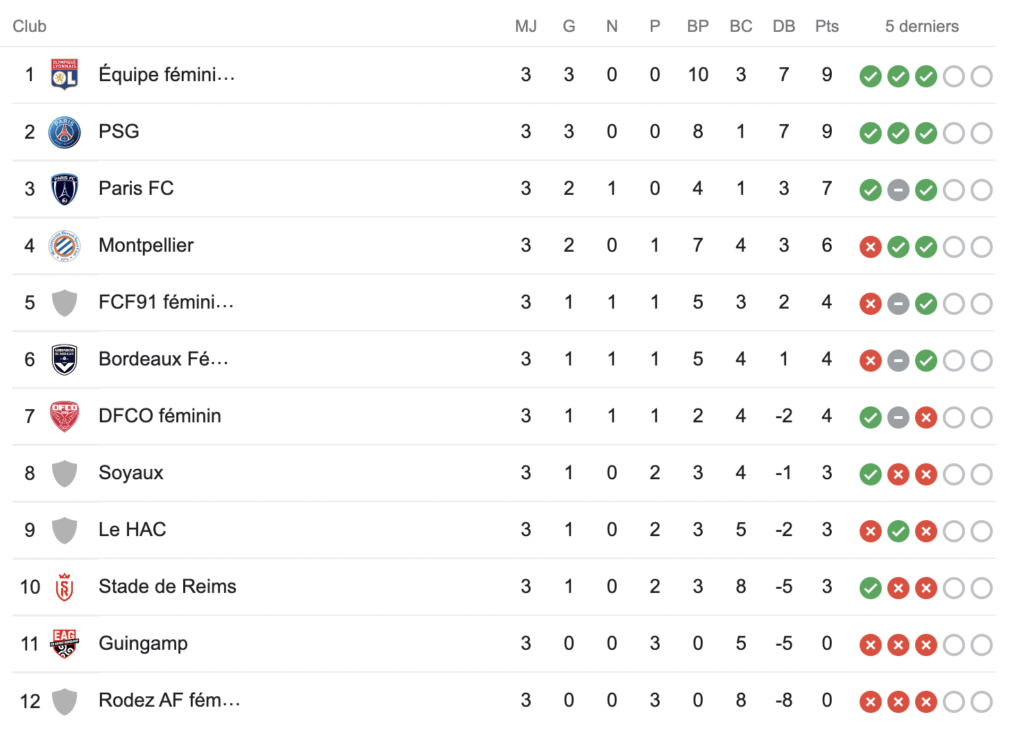Viewport: 1024px width, 749px height.
Task: Click the 5 derniers column header
Action: point(921,26)
